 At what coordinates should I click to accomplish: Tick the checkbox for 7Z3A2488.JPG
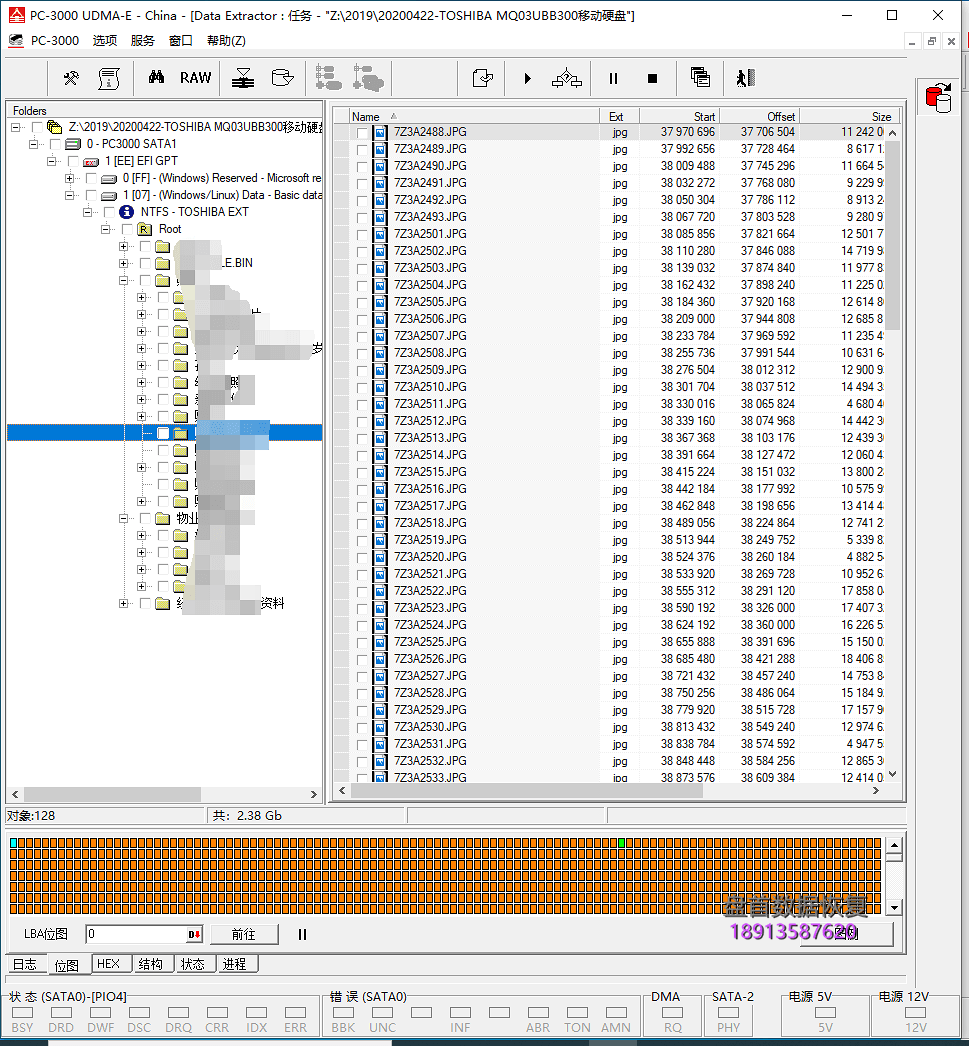point(361,133)
